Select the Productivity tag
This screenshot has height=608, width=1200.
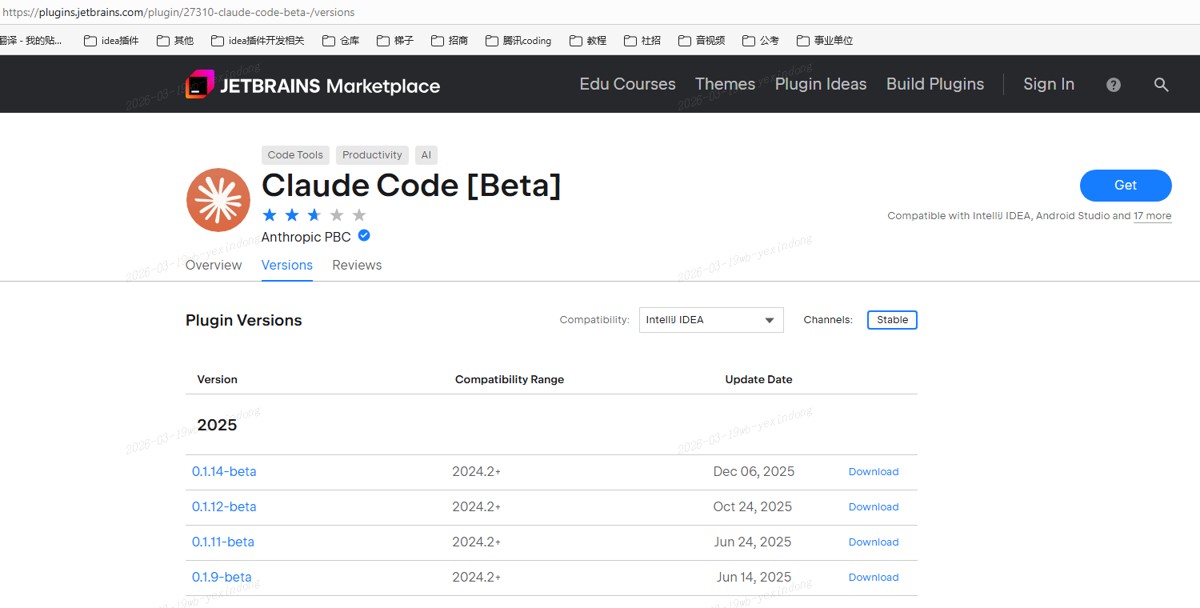372,155
